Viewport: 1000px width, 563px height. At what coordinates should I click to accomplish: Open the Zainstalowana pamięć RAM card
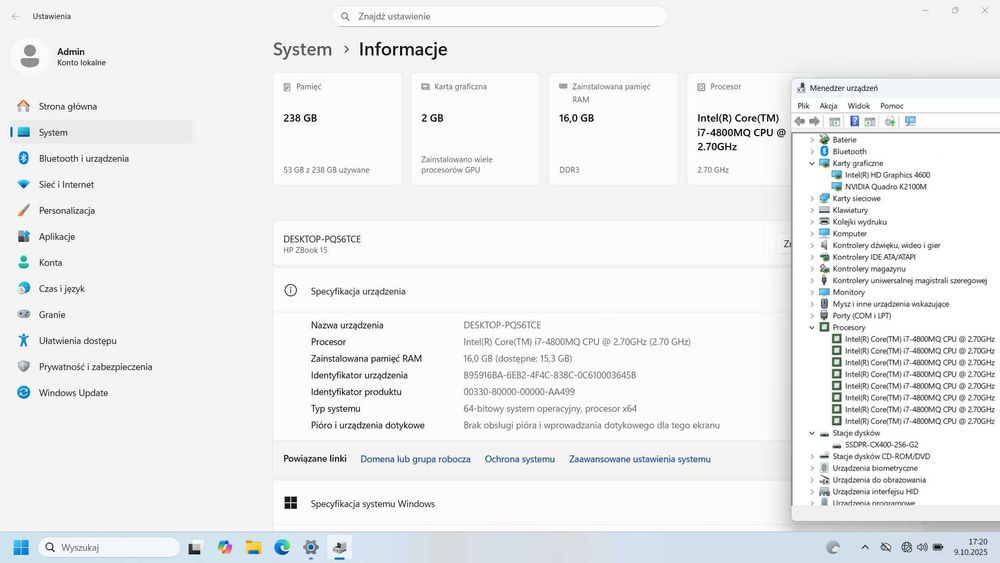coord(613,129)
